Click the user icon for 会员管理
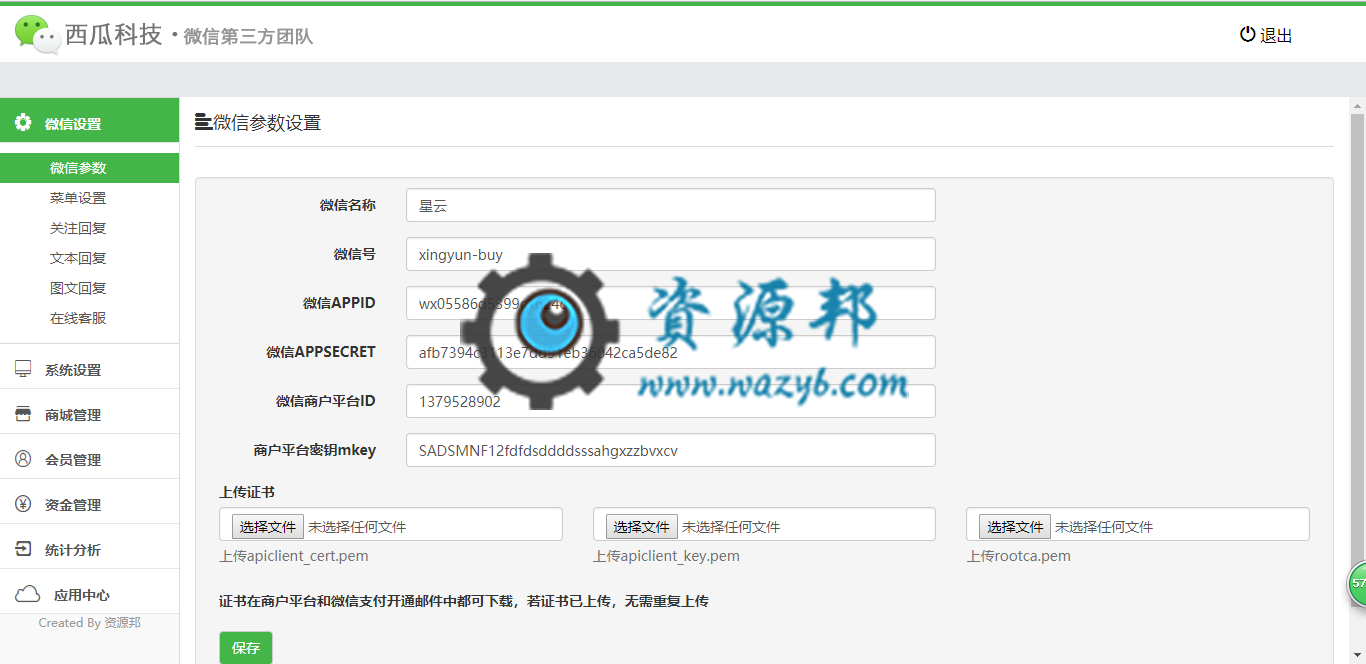The image size is (1366, 664). (x=23, y=459)
